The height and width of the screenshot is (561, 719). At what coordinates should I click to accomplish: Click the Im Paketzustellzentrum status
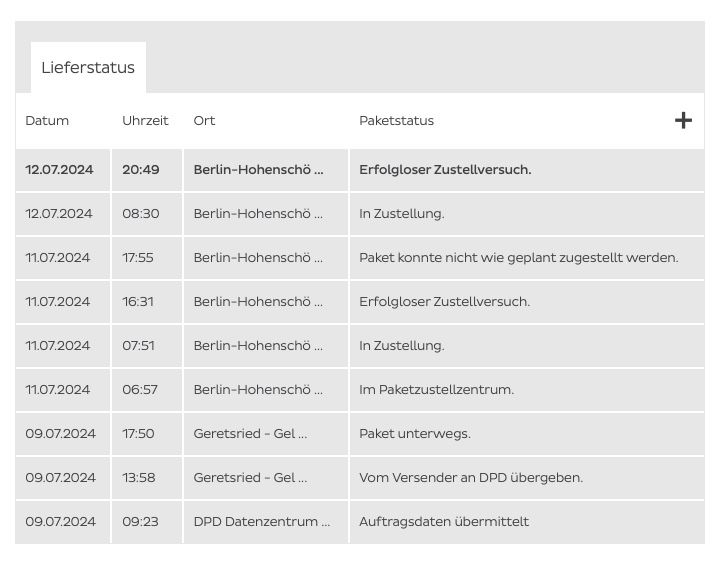[436, 390]
